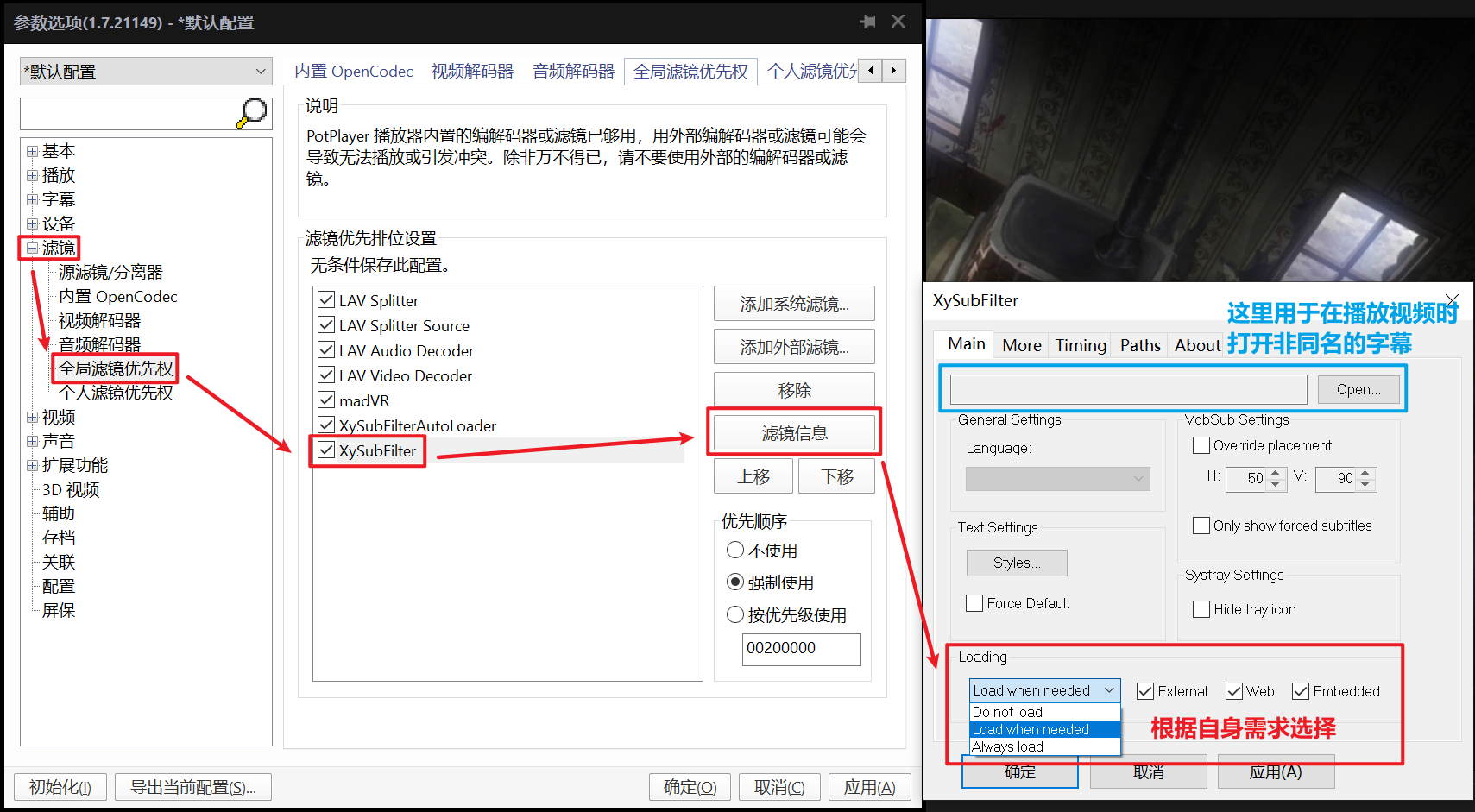This screenshot has height=812, width=1475.
Task: Switch to 视频解码器 tab
Action: [x=472, y=72]
